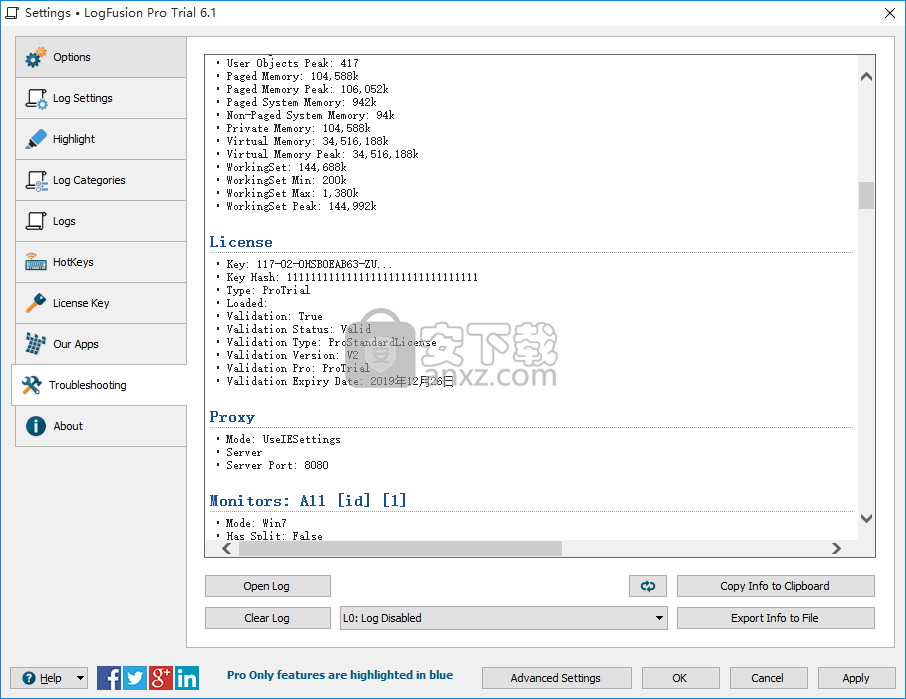The image size is (906, 699).
Task: Click the Apply button
Action: click(856, 678)
